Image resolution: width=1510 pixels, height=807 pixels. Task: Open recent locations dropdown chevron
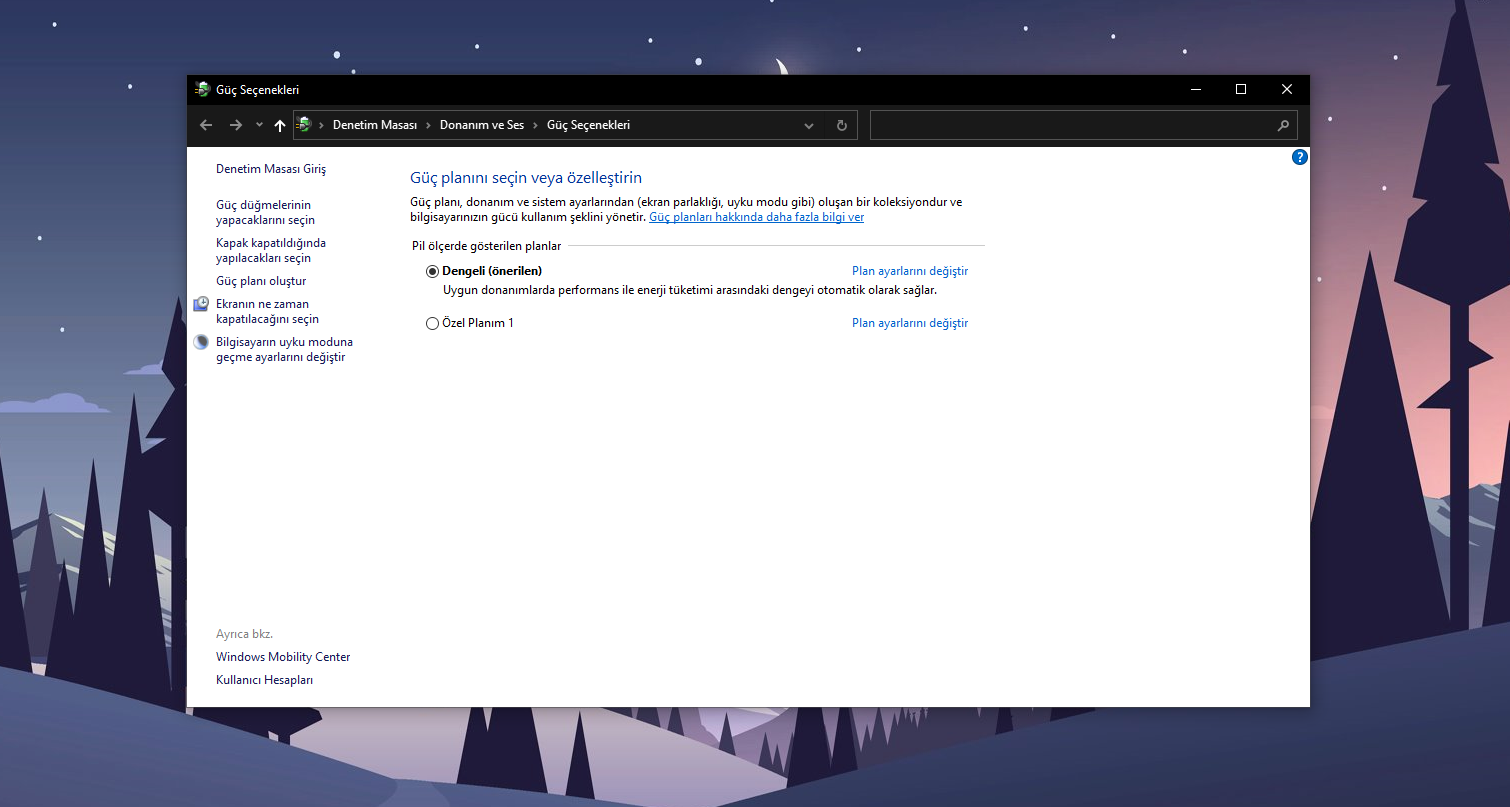[259, 125]
